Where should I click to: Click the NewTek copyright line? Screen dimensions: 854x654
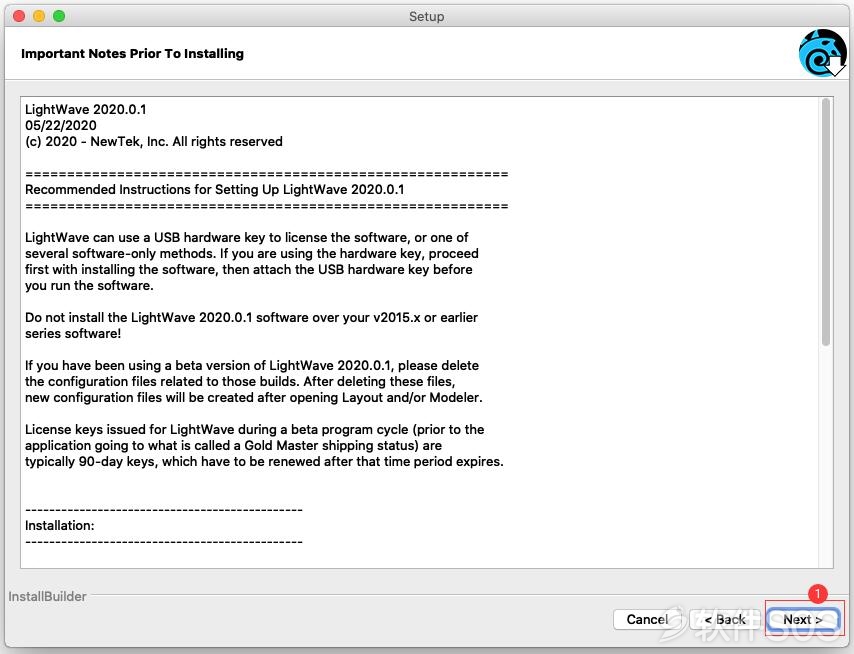(x=154, y=142)
